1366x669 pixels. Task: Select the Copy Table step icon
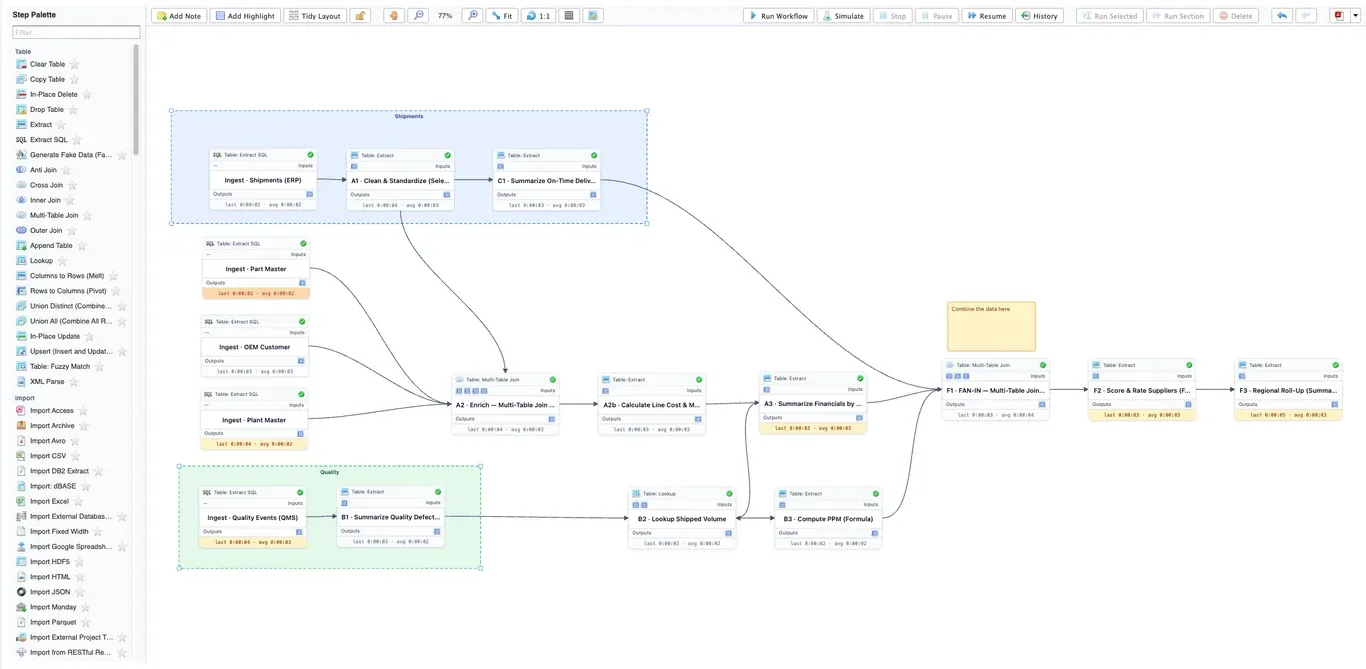(21, 79)
